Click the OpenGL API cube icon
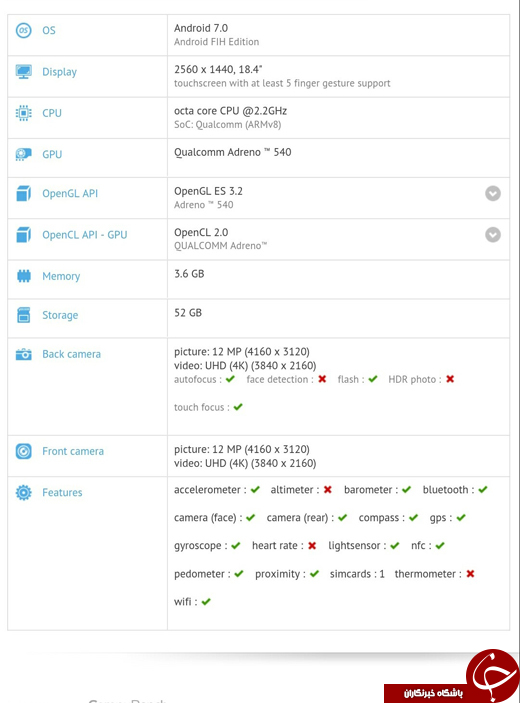The image size is (520, 703). 23,193
